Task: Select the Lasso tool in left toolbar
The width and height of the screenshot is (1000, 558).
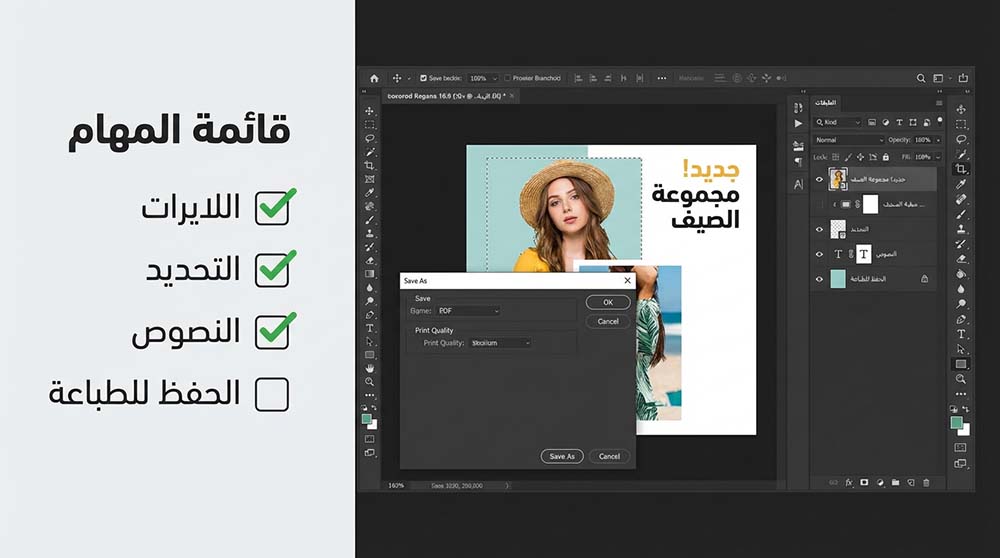Action: pyautogui.click(x=370, y=138)
